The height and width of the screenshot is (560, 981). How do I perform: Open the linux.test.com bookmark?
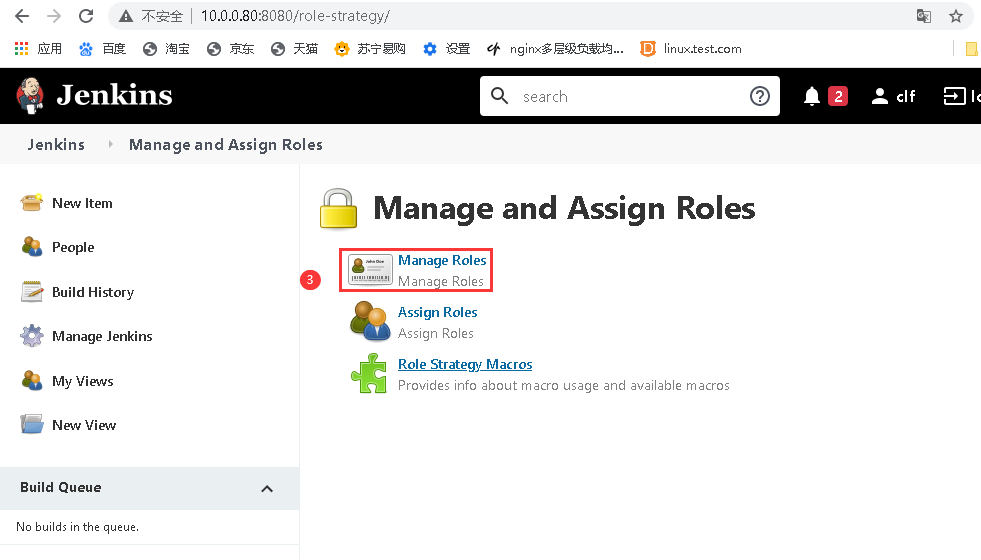coord(691,49)
